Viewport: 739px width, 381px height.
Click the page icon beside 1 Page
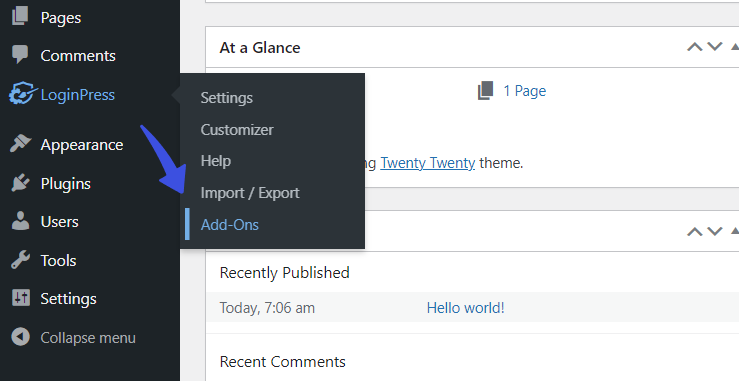[x=485, y=90]
